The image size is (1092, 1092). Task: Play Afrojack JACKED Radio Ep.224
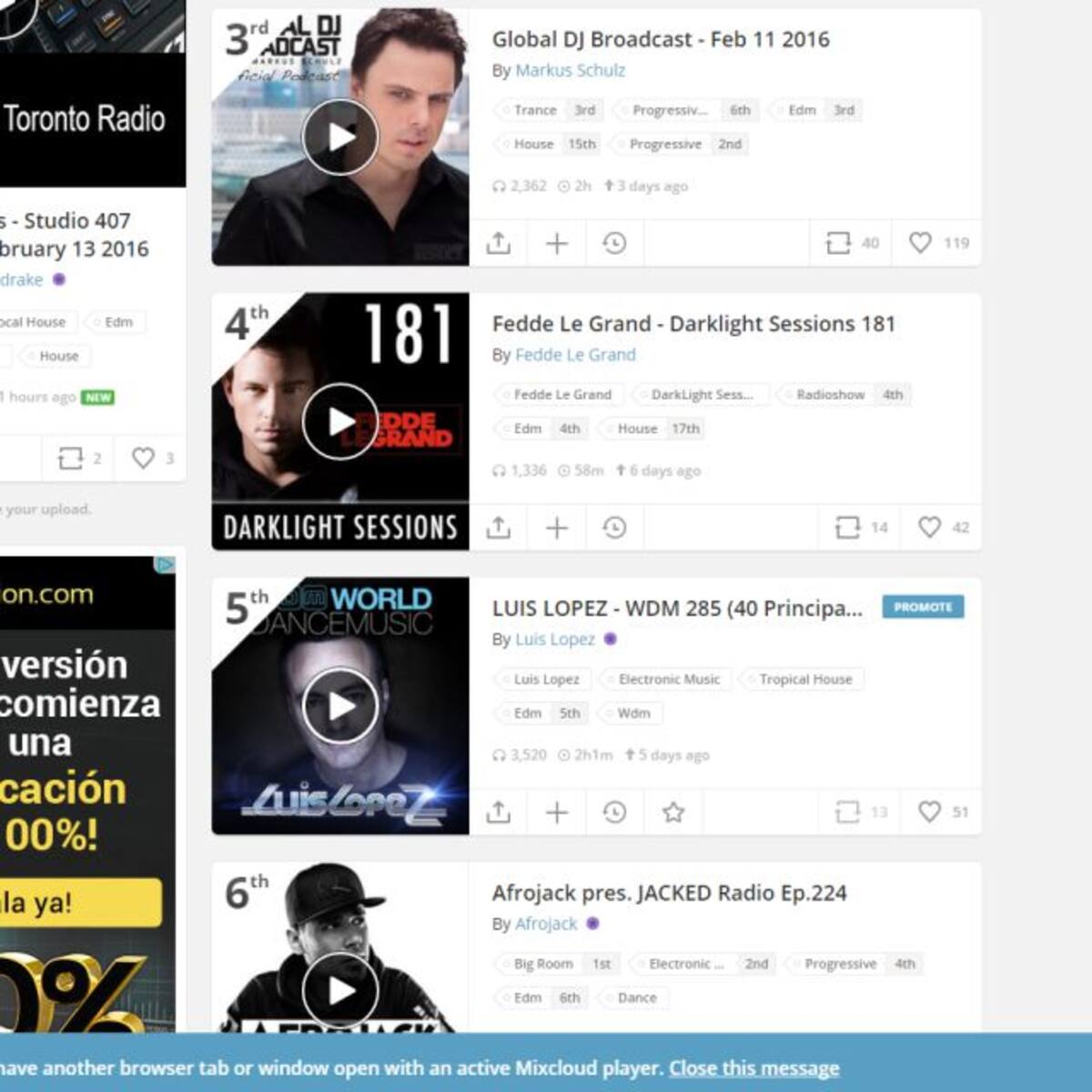[x=340, y=990]
